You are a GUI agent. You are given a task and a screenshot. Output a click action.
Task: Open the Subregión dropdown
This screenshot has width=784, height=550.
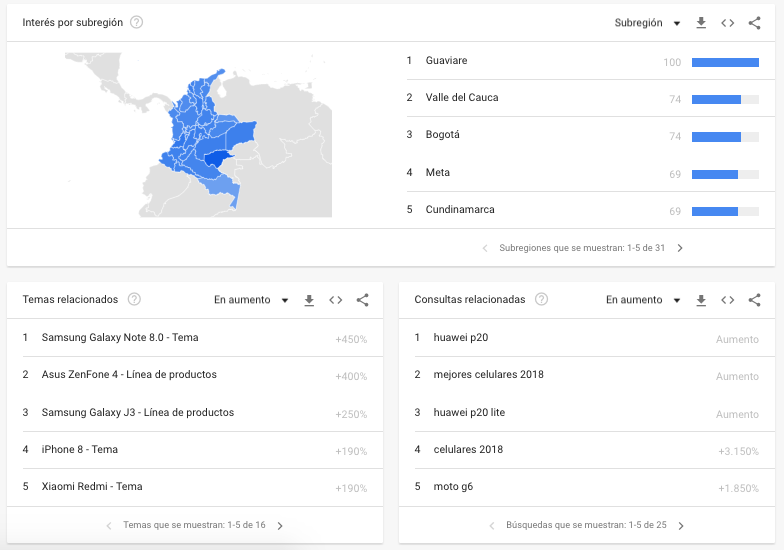648,23
